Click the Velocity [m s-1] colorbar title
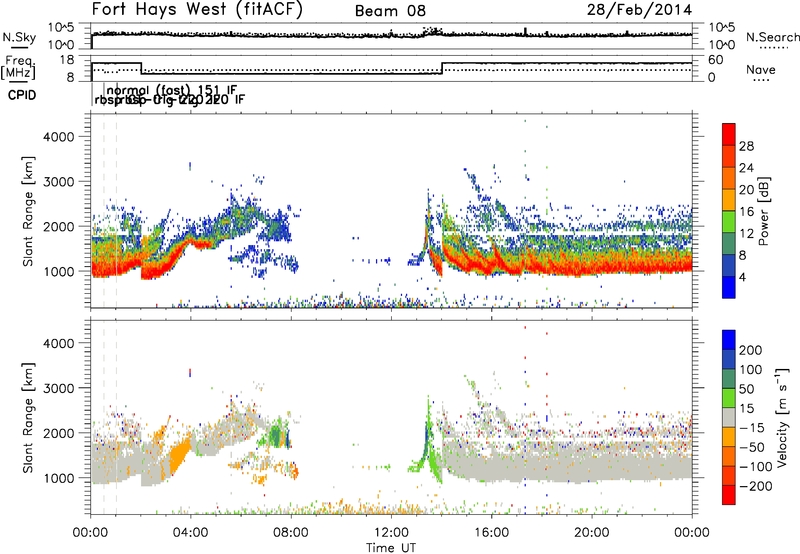800x554 pixels. 783,417
